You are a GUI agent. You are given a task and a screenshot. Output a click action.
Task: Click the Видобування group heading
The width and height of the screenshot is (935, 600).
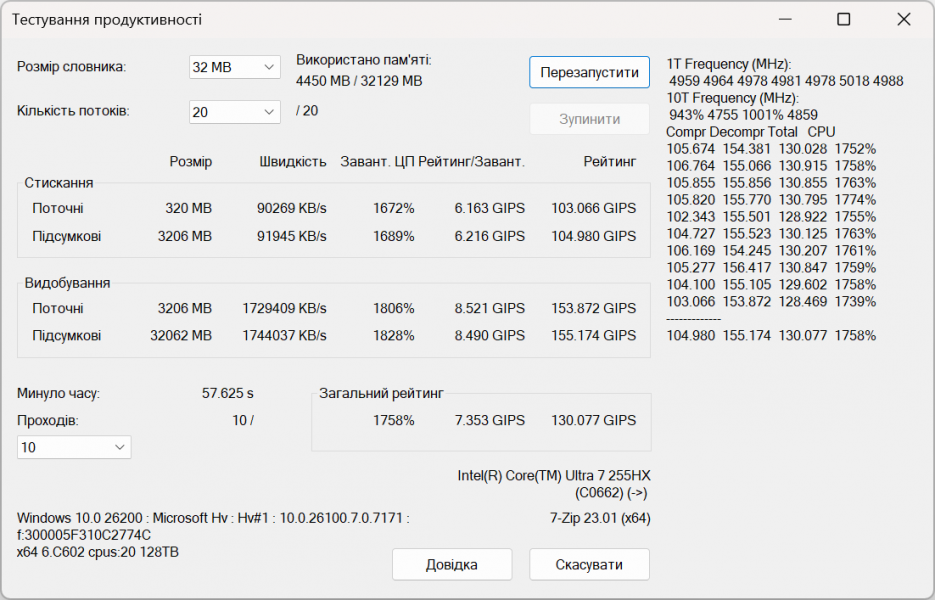click(67, 283)
